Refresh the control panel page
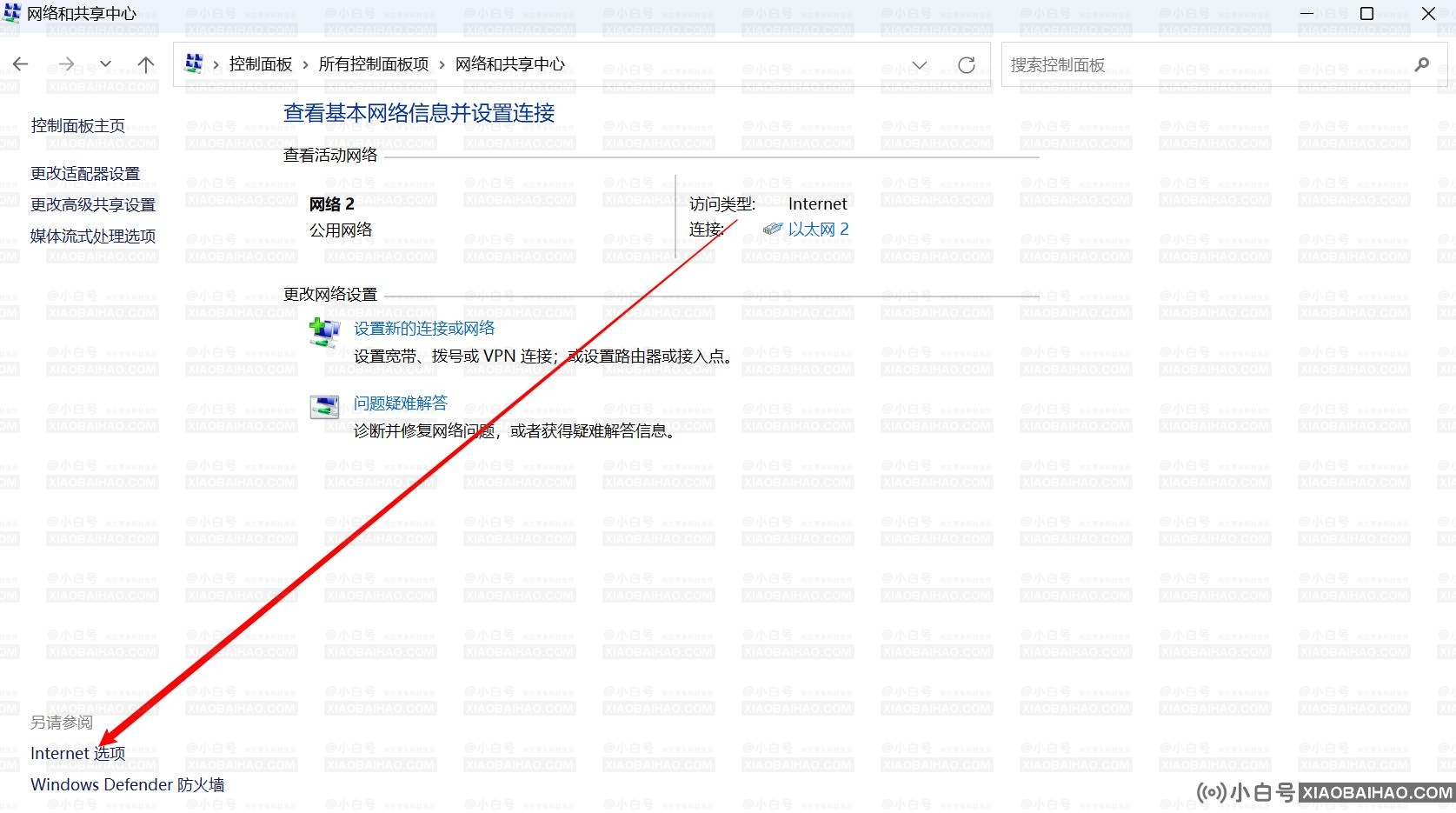 point(966,65)
